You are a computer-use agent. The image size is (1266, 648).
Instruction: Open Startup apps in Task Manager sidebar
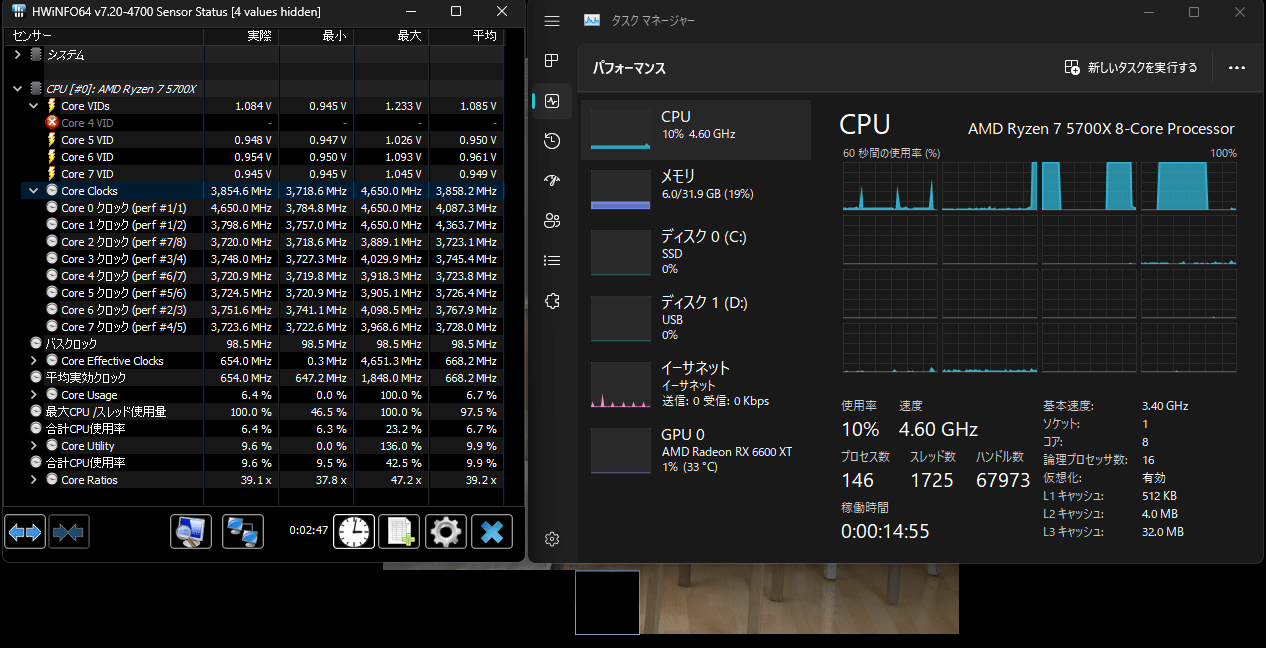551,180
